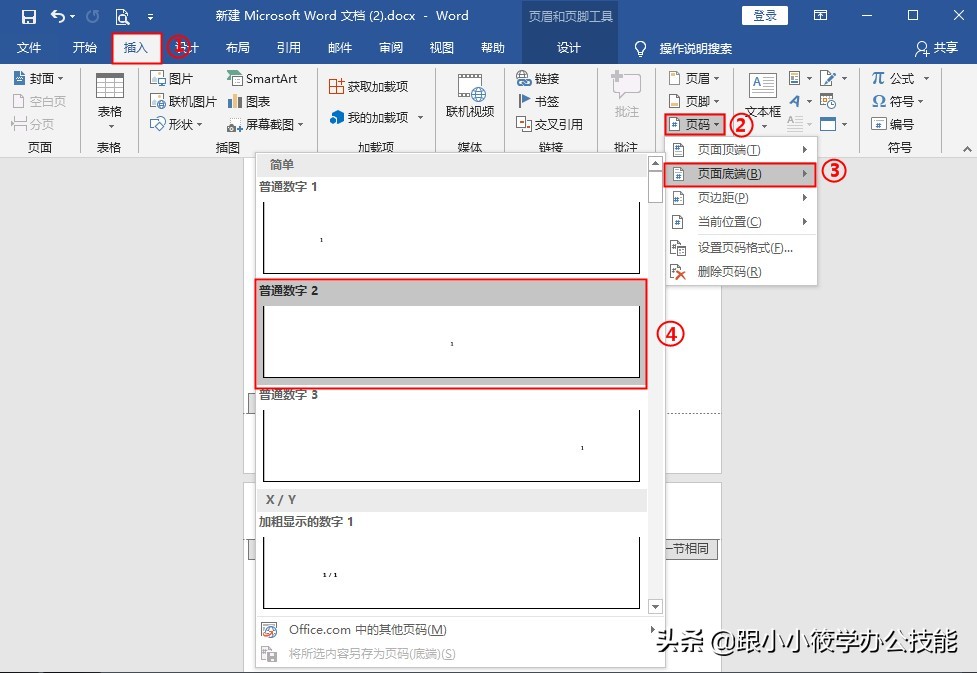Screen dimensions: 977x673
Task: Select Bottom of Page (页面底端) menu item
Action: tap(741, 174)
